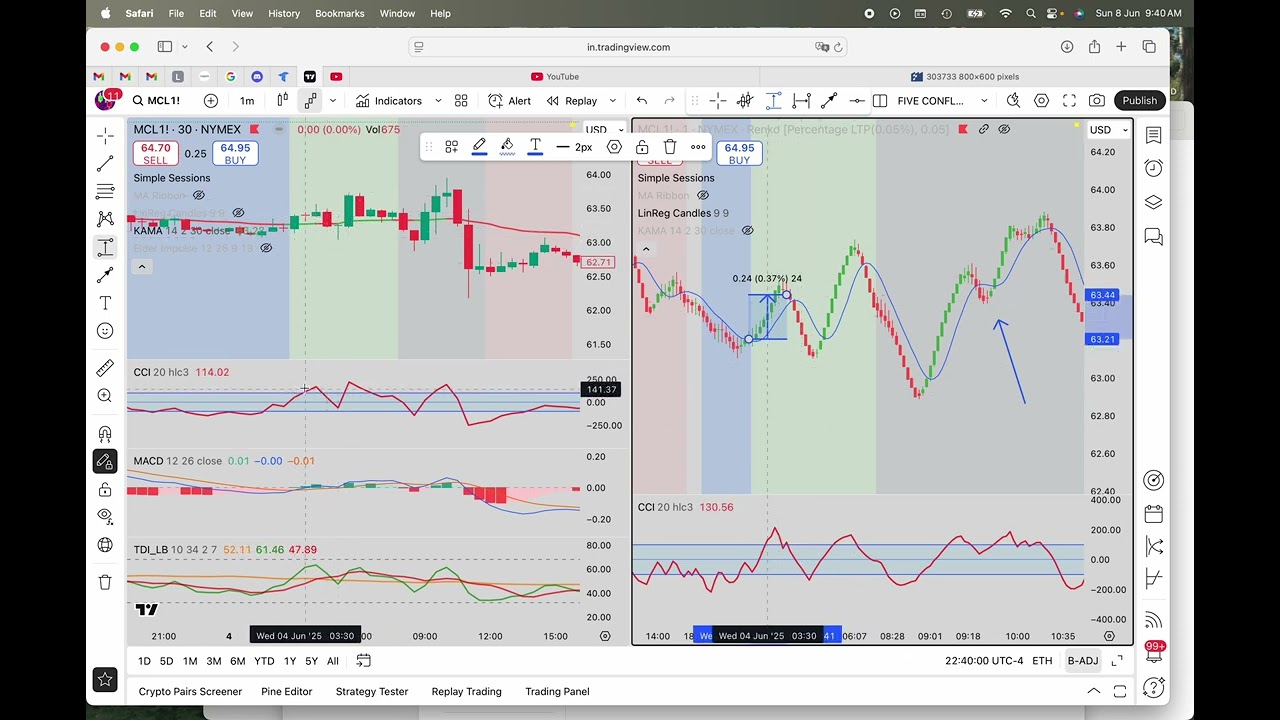
Task: Redo the chart action
Action: [670, 101]
